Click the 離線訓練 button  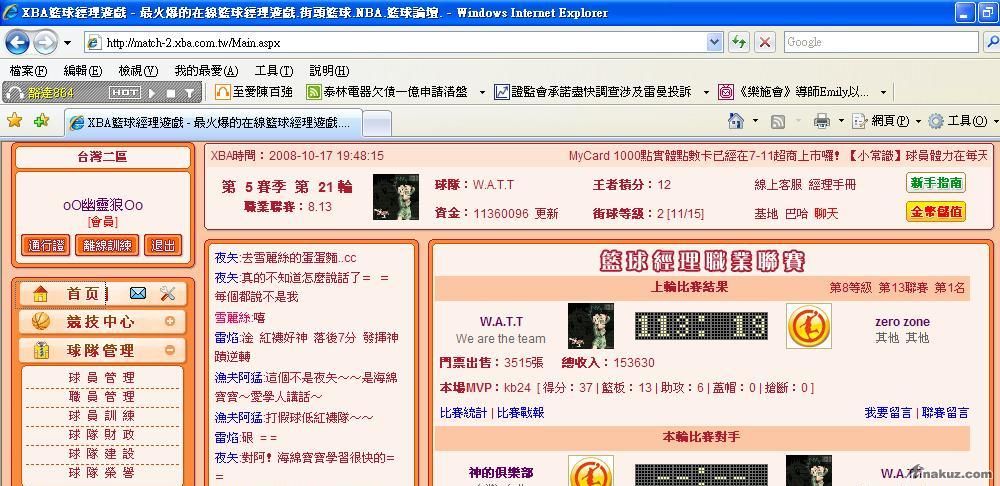pos(107,246)
